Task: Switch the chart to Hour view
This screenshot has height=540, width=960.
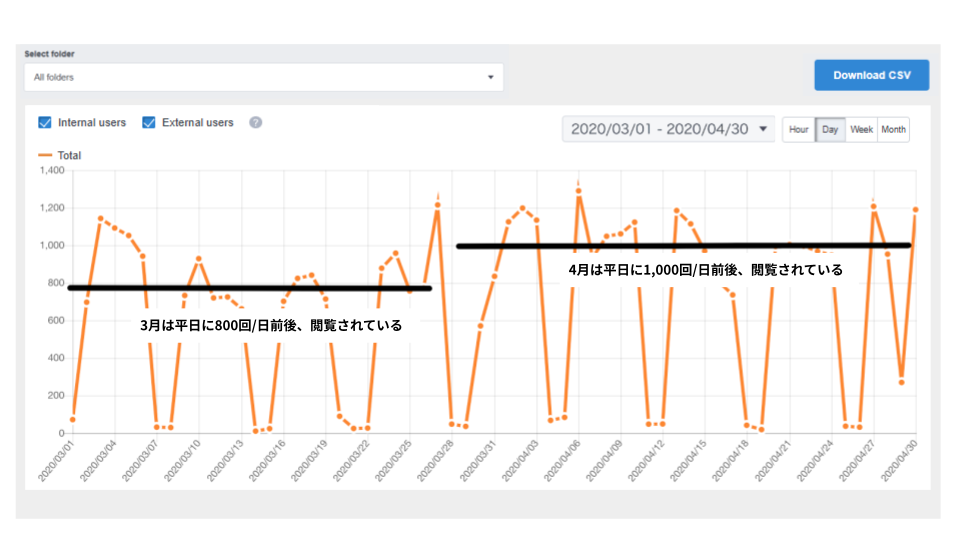Action: tap(798, 130)
